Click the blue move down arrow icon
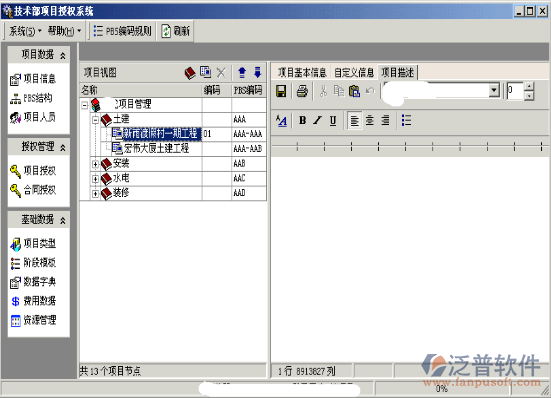Viewport: 551px width, 398px height. [258, 72]
